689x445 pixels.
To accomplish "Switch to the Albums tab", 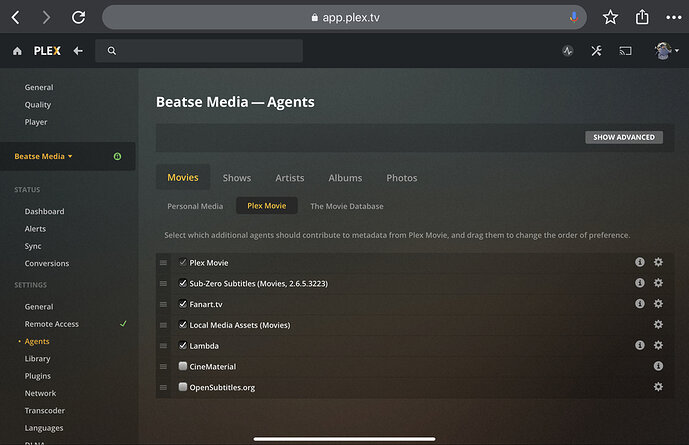I will tap(345, 178).
